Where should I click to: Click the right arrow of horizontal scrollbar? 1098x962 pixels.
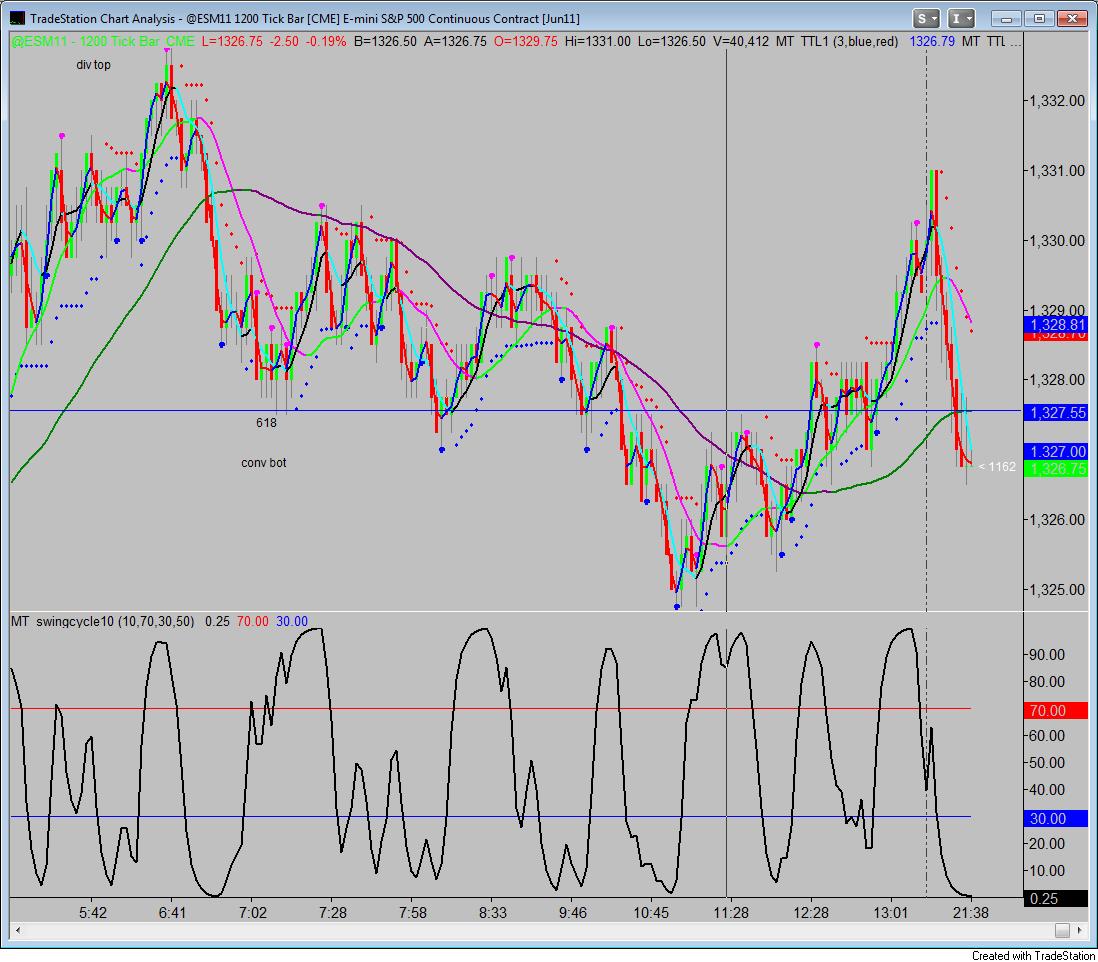pyautogui.click(x=1079, y=930)
